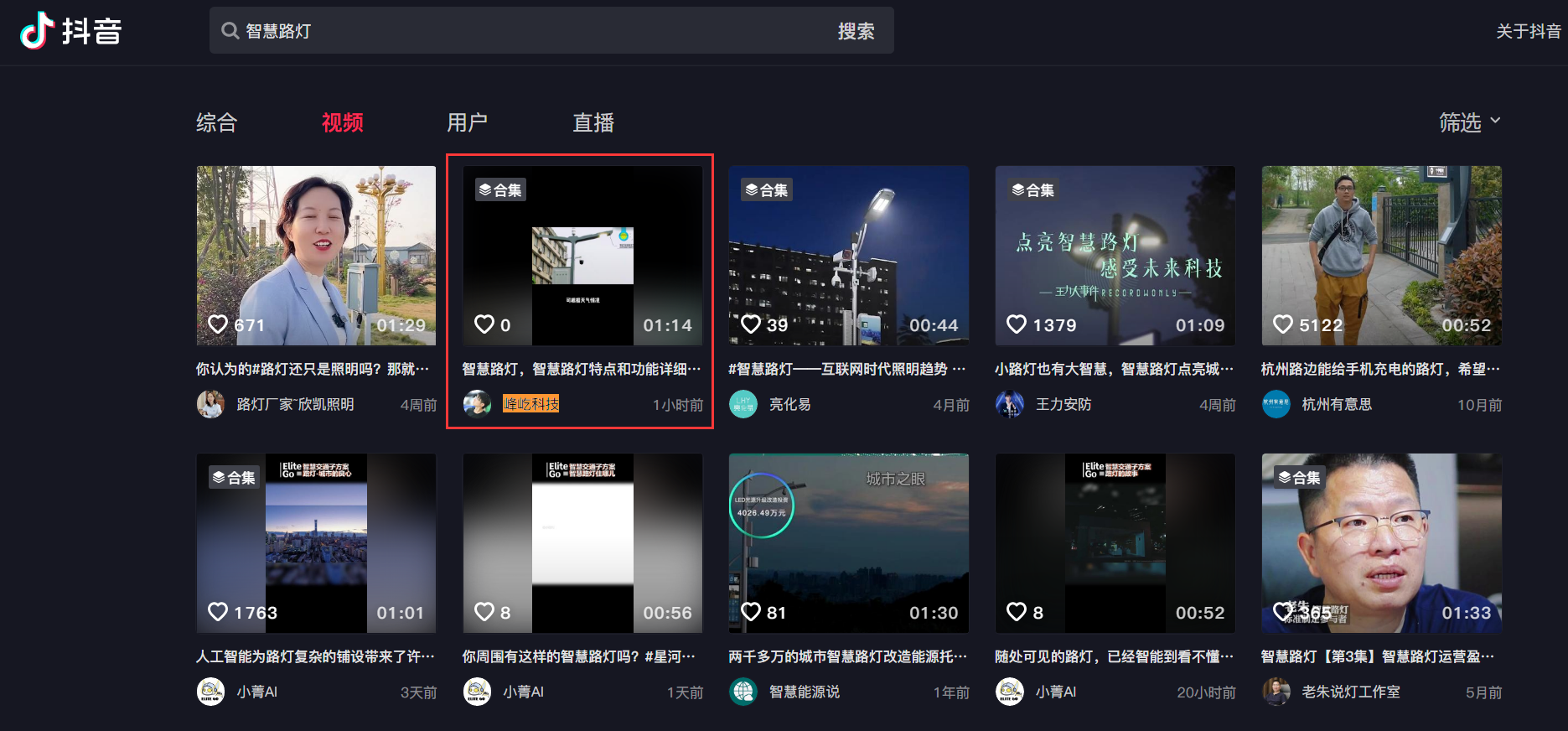Image resolution: width=1568 pixels, height=731 pixels.
Task: Click the heart icon on 20小时前 小菁AI video
Action: 1017,612
